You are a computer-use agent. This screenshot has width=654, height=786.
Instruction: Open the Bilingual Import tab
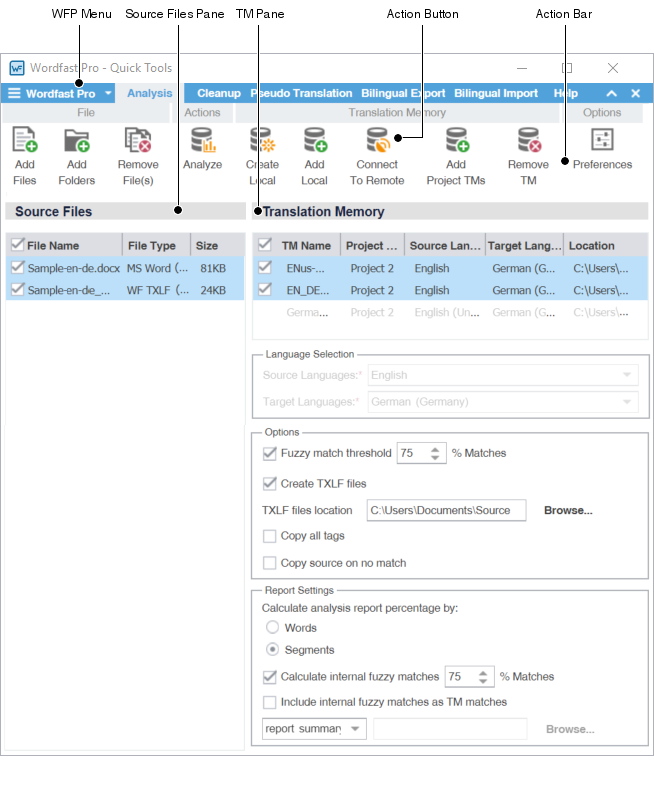click(496, 93)
